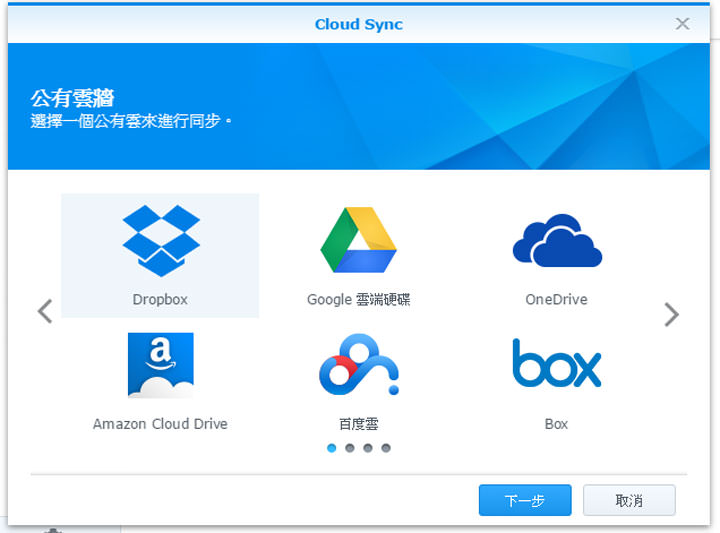Jump to fourth page pagination dot

(386, 448)
